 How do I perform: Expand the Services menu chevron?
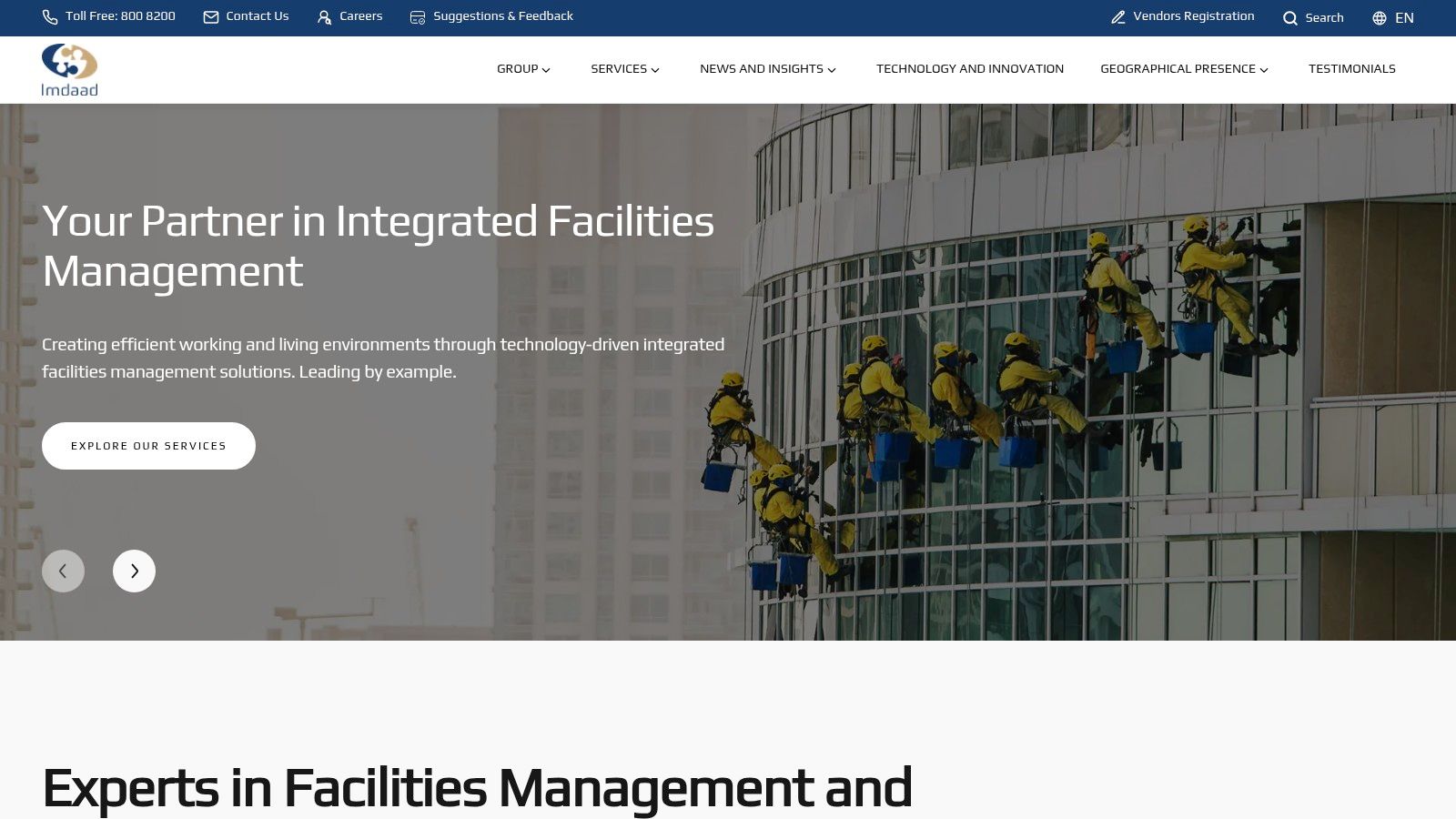[655, 70]
